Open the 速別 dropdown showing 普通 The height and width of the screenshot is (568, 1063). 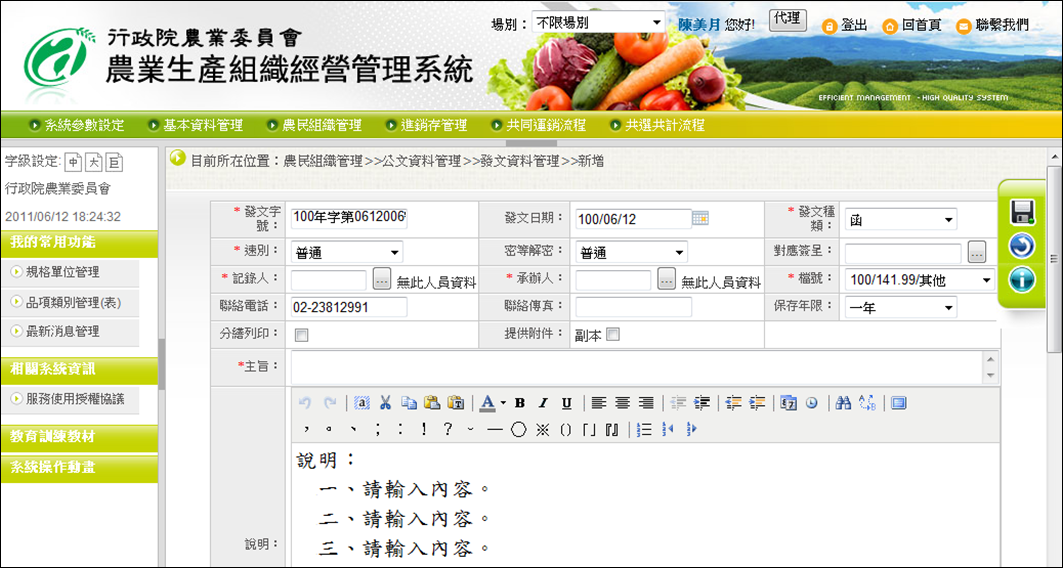(x=346, y=253)
